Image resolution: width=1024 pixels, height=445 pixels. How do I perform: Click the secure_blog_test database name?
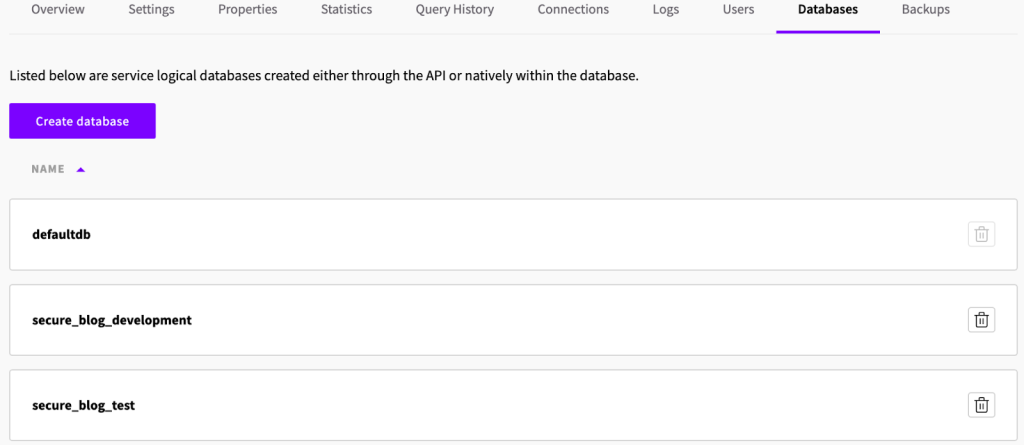pyautogui.click(x=83, y=405)
